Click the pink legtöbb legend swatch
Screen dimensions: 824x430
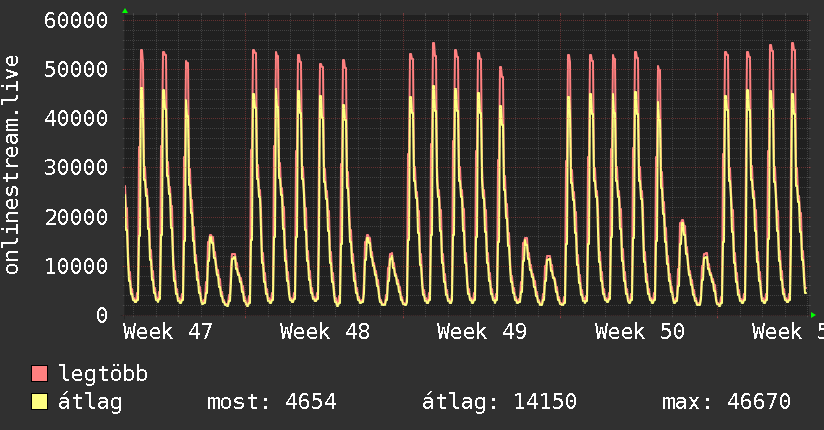click(x=39, y=373)
